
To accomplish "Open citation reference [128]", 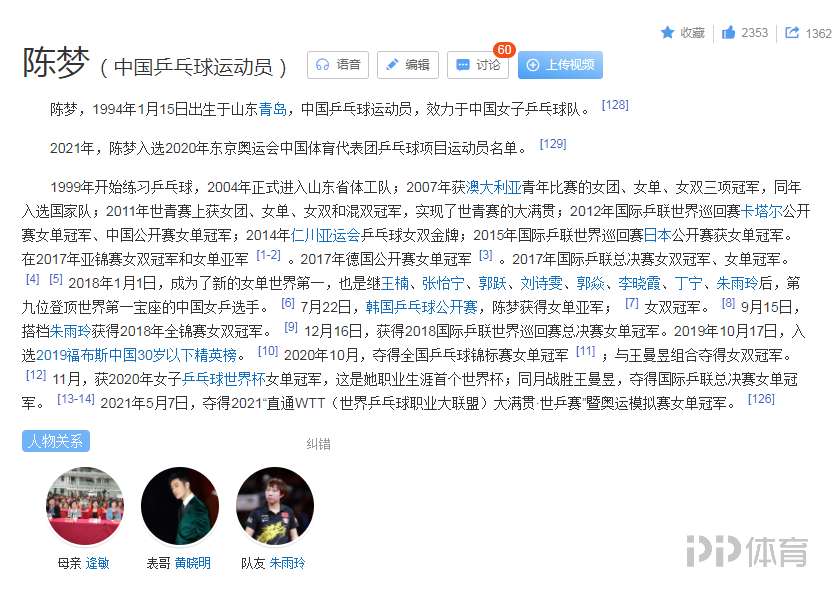I will (615, 105).
